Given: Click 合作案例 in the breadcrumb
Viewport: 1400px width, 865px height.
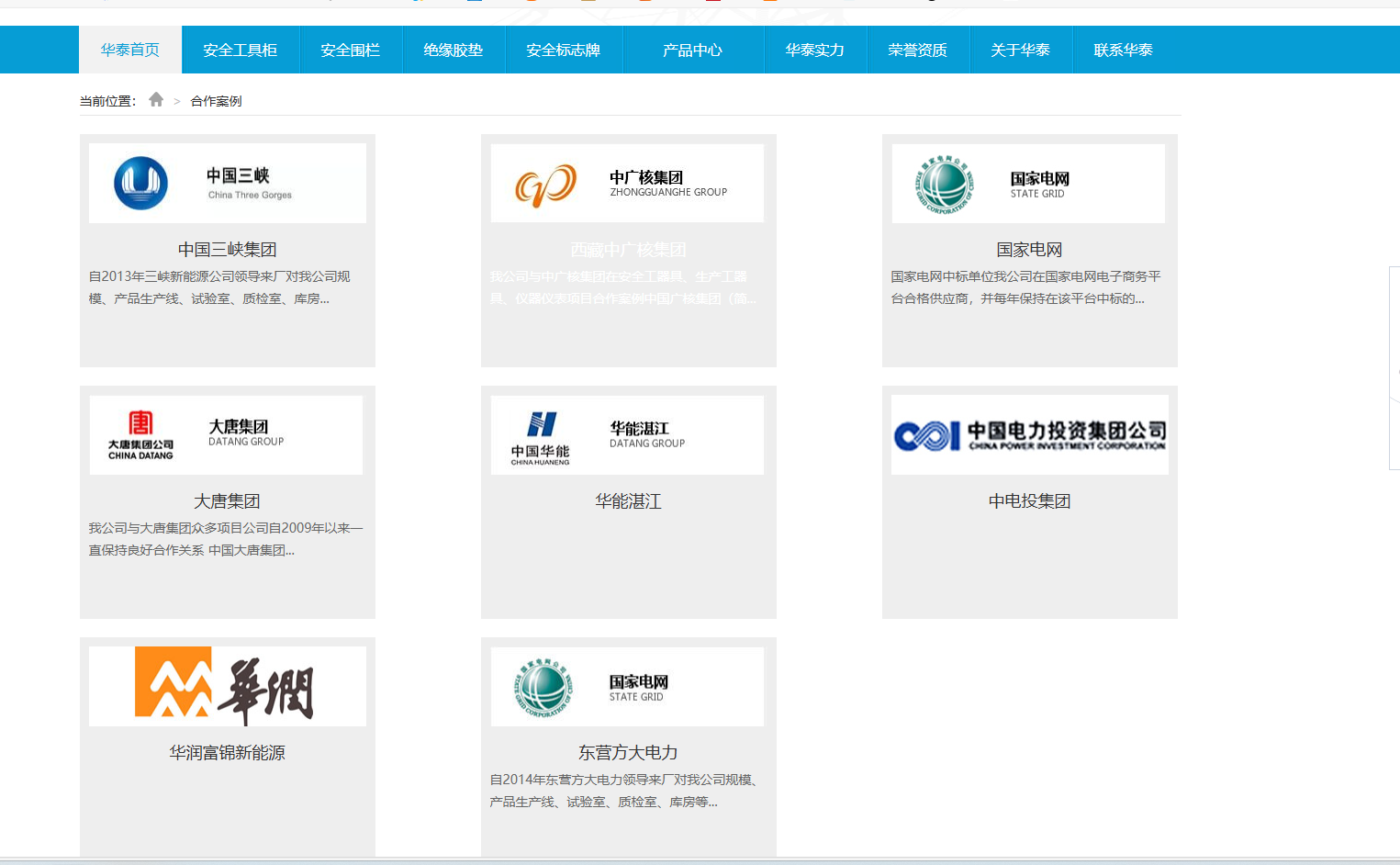Looking at the screenshot, I should pyautogui.click(x=216, y=101).
